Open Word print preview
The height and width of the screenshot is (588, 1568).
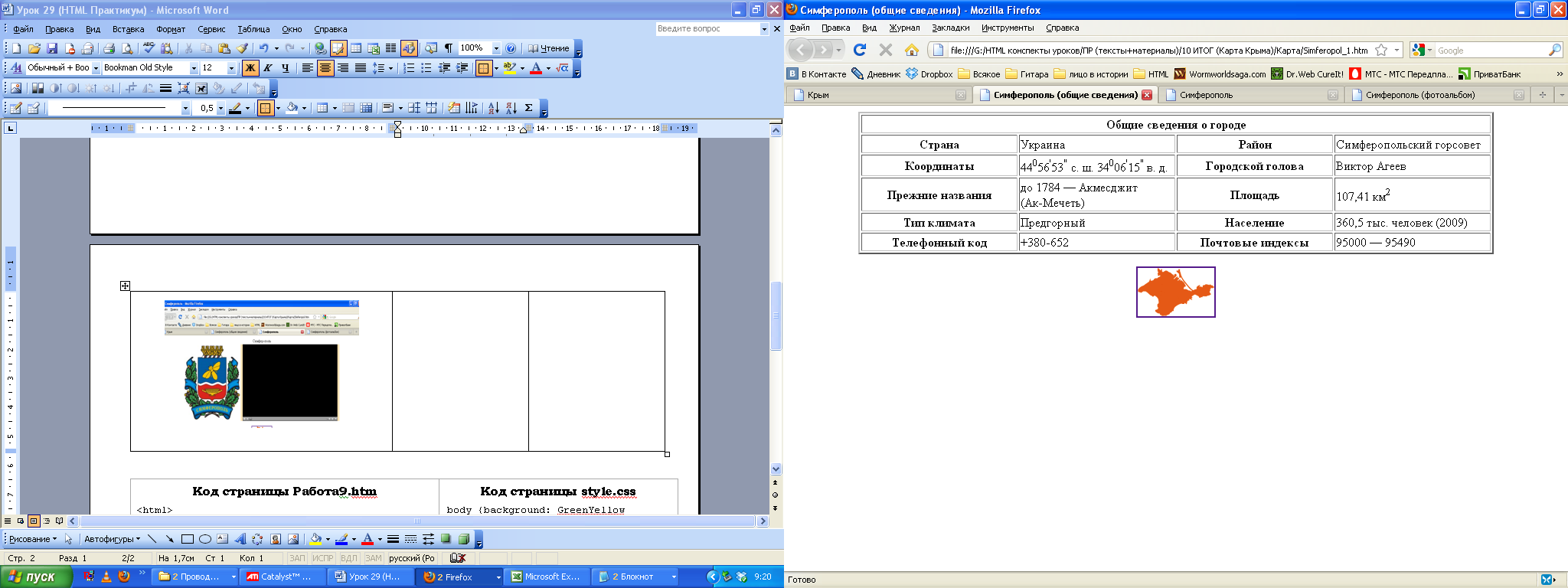tap(126, 48)
